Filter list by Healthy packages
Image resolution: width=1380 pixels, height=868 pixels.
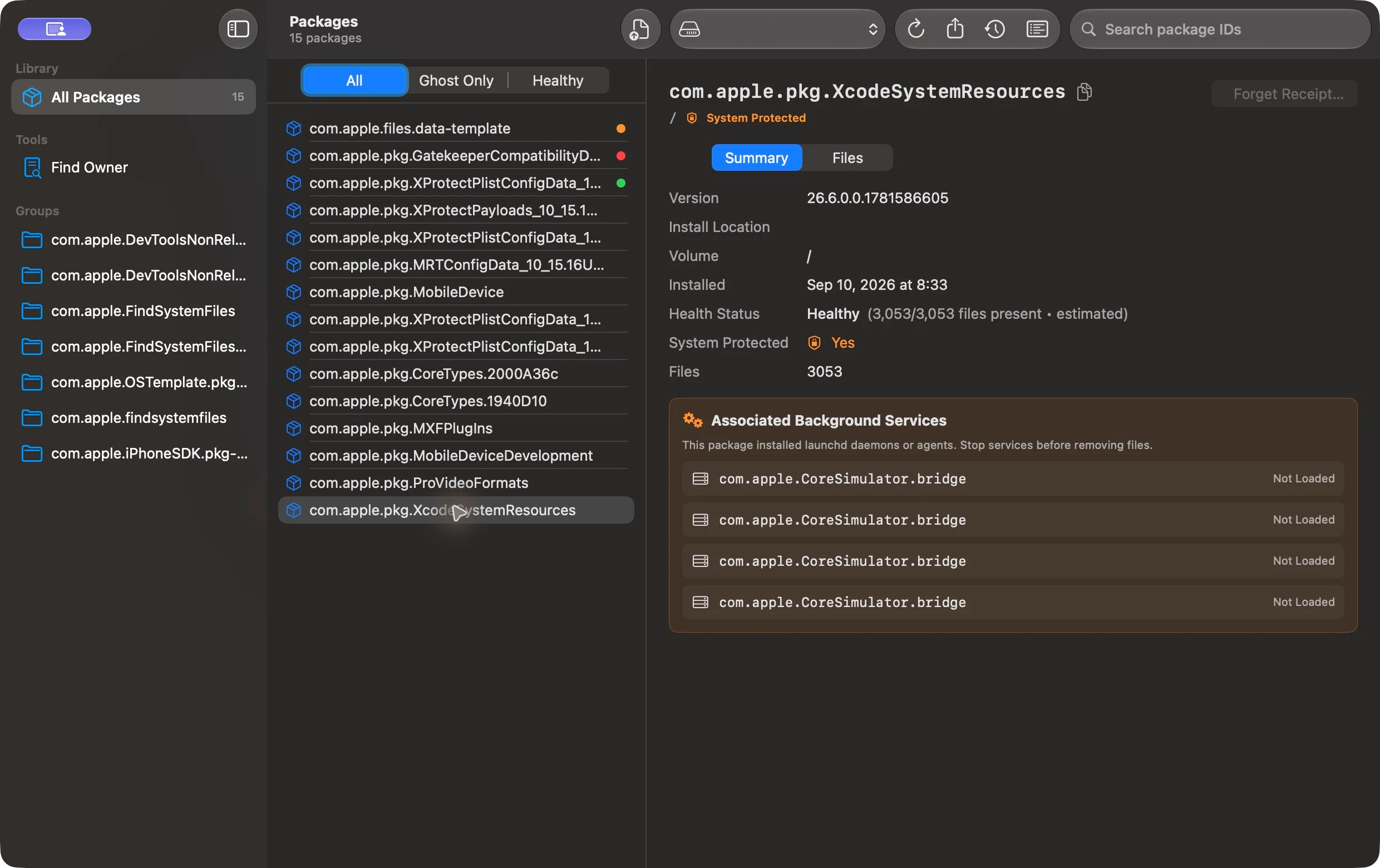557,80
